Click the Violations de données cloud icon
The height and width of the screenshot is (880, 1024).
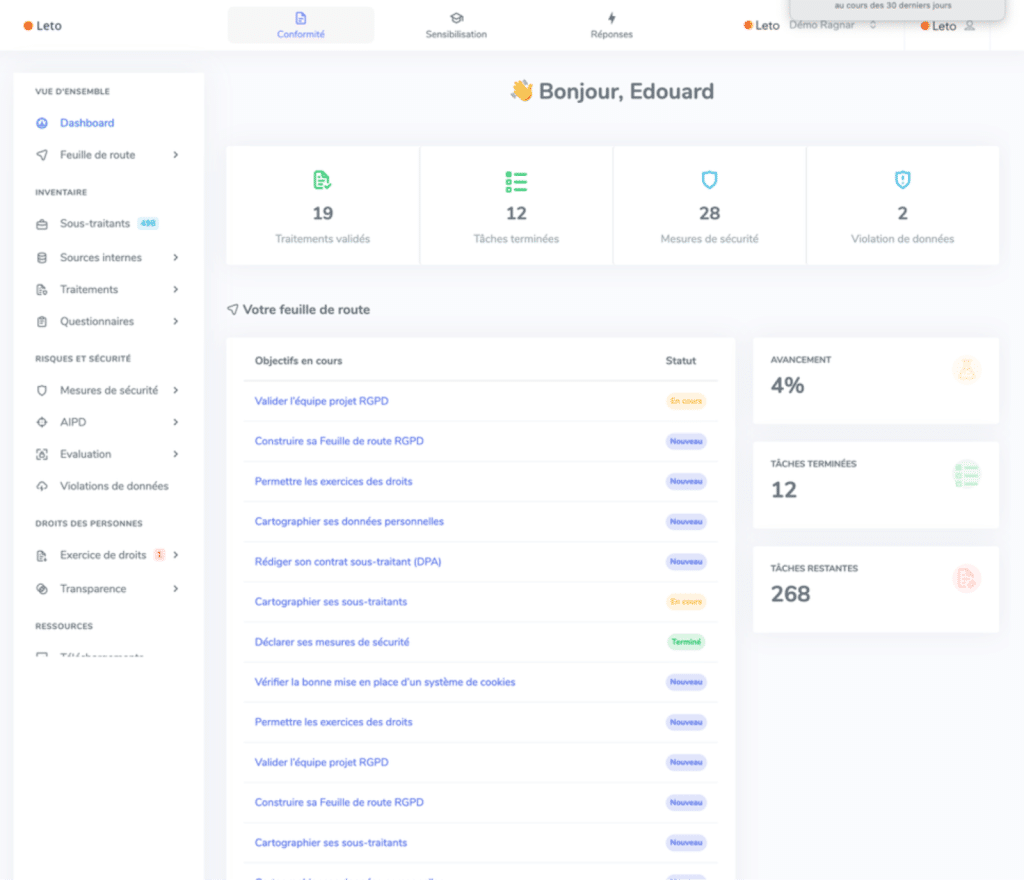(42, 487)
